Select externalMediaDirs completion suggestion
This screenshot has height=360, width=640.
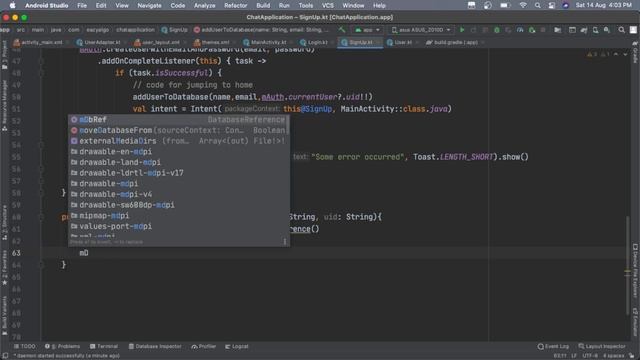(x=178, y=141)
